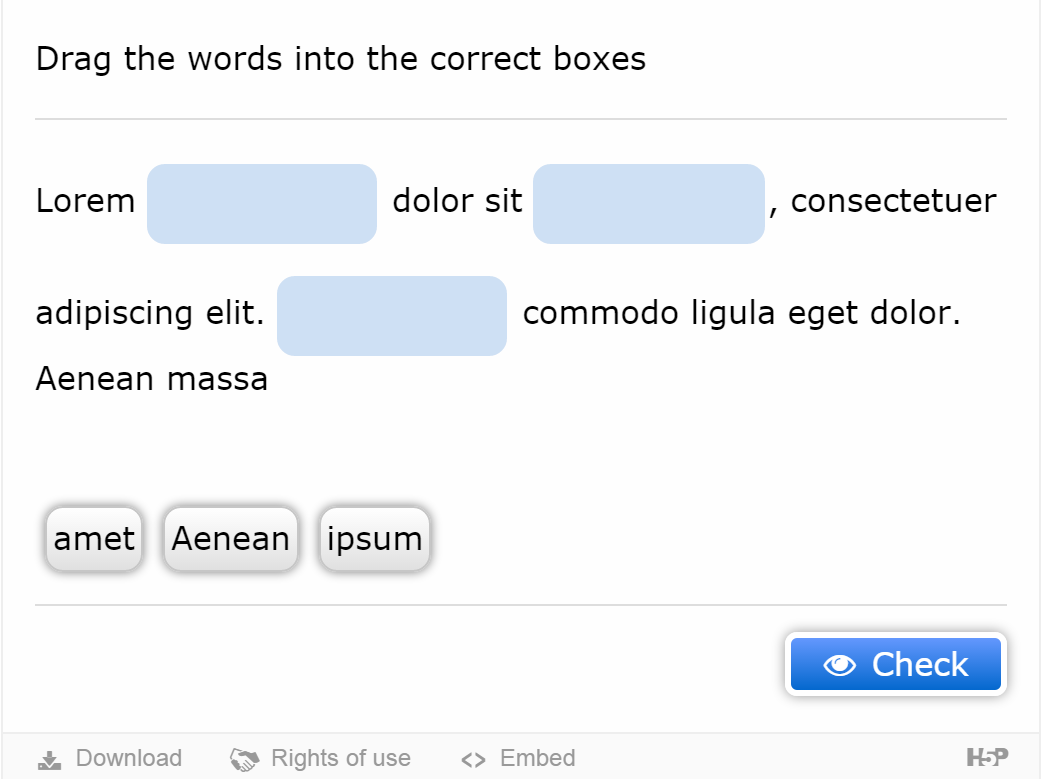
Task: Click the word "Lorem" starting the sentence
Action: 85,201
